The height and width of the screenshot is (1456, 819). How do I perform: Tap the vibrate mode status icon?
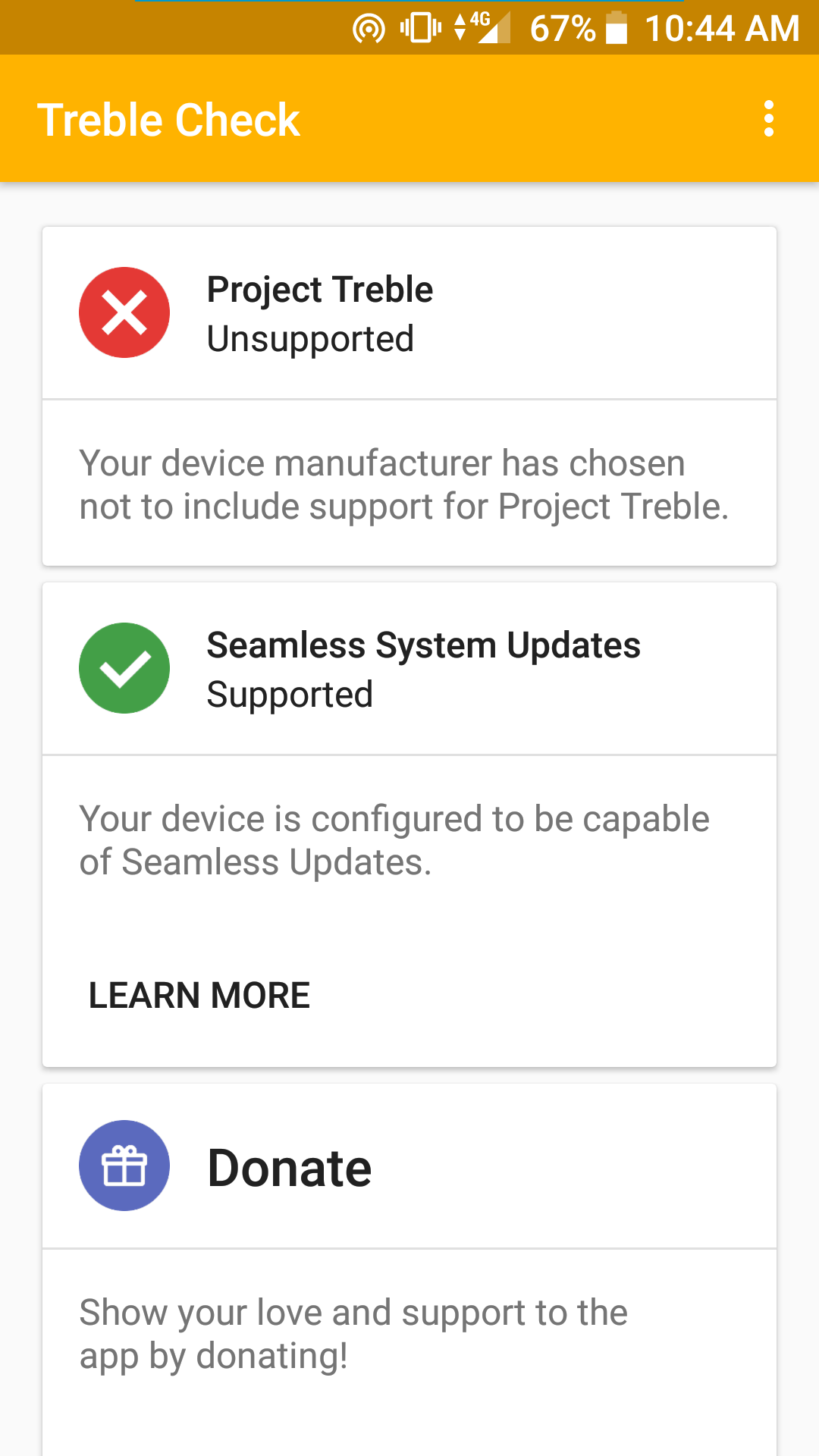coord(421,28)
